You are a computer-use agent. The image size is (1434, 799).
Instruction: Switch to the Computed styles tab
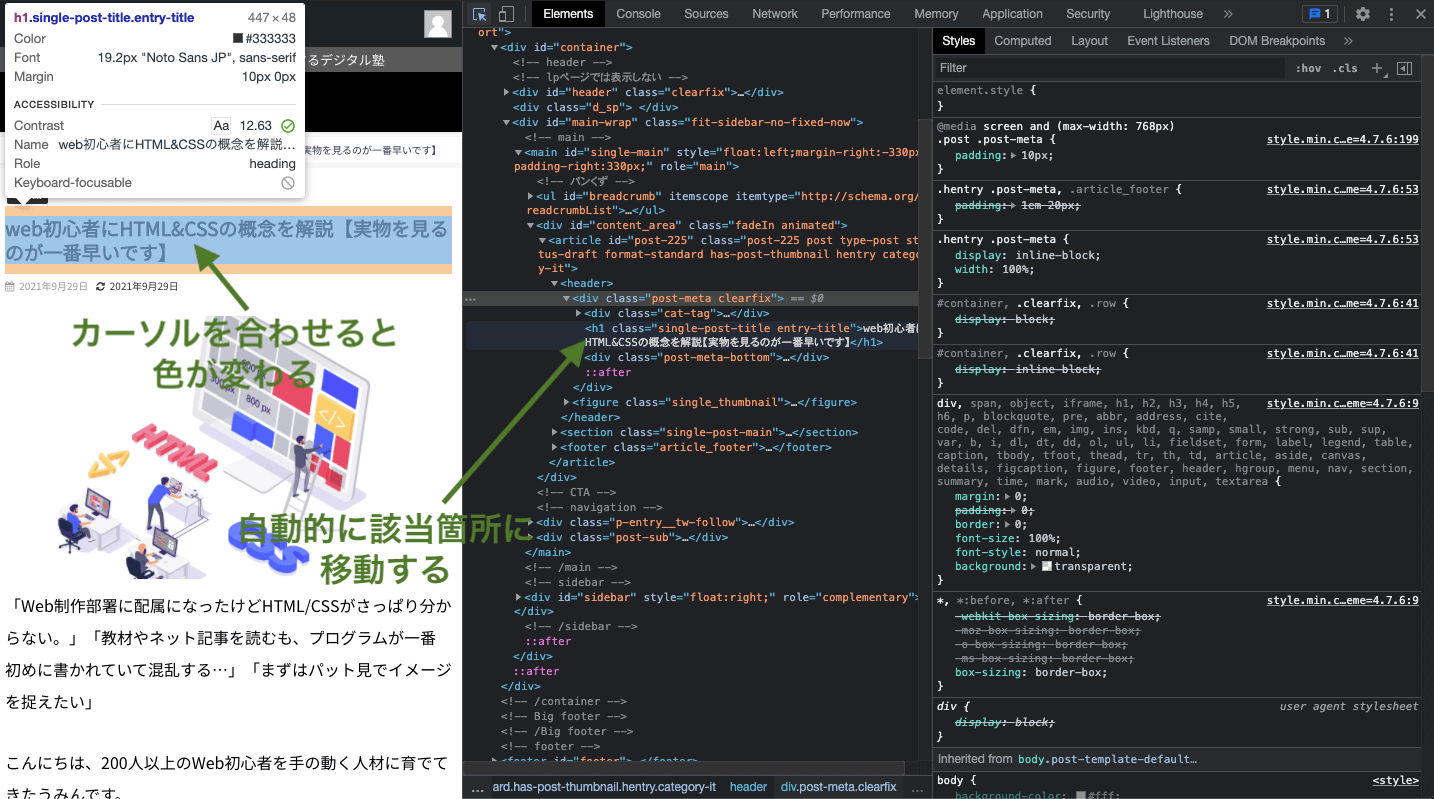[x=1023, y=41]
